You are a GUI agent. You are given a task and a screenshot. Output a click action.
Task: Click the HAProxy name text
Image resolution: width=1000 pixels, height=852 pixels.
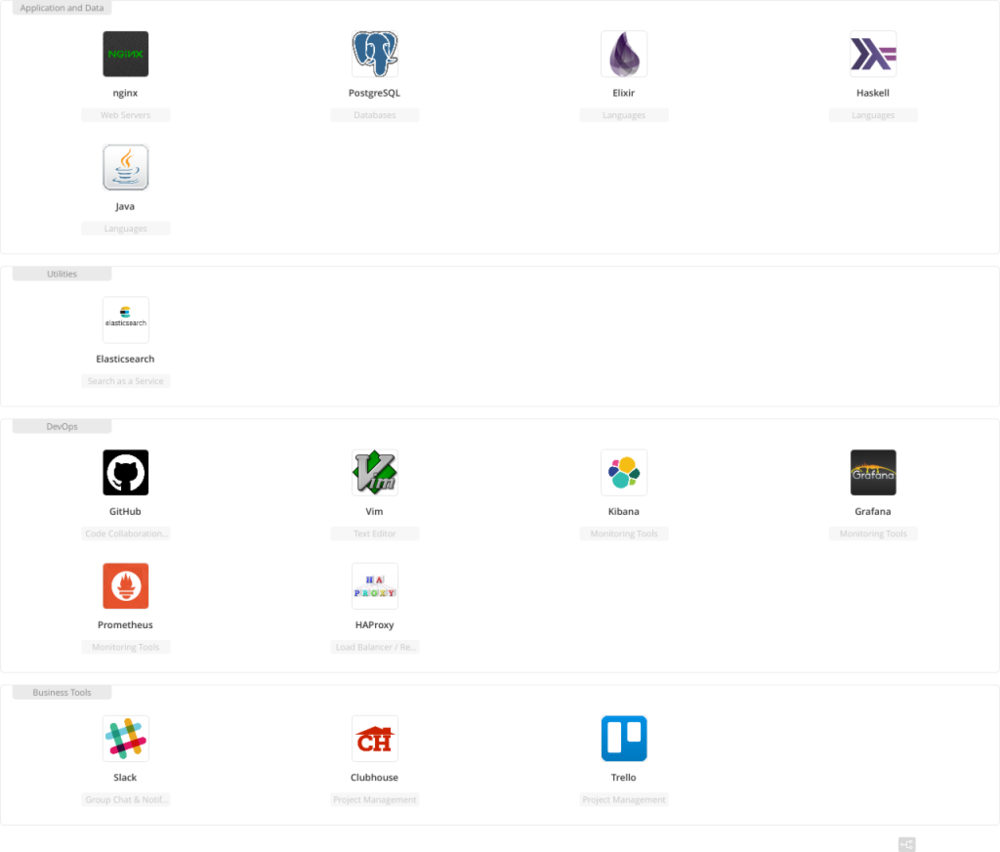[x=375, y=625]
